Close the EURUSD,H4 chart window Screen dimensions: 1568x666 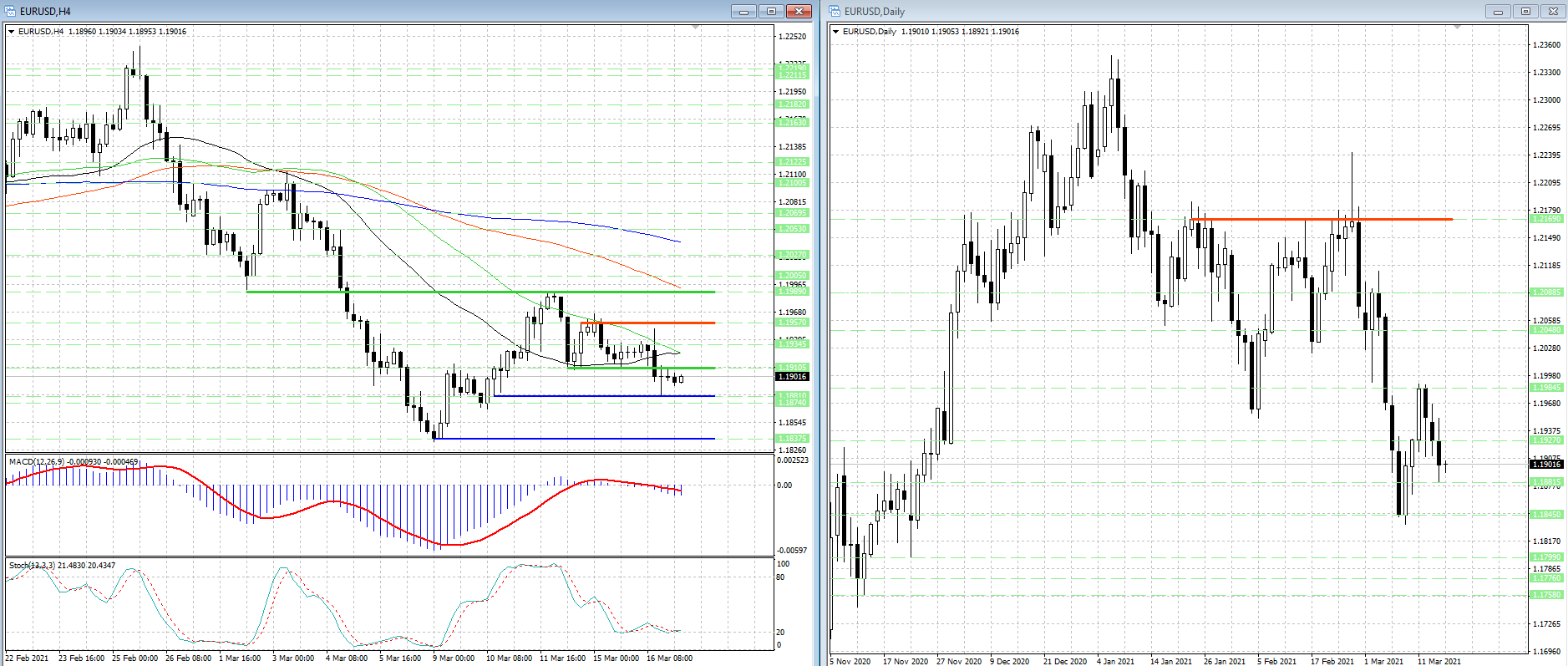point(799,11)
